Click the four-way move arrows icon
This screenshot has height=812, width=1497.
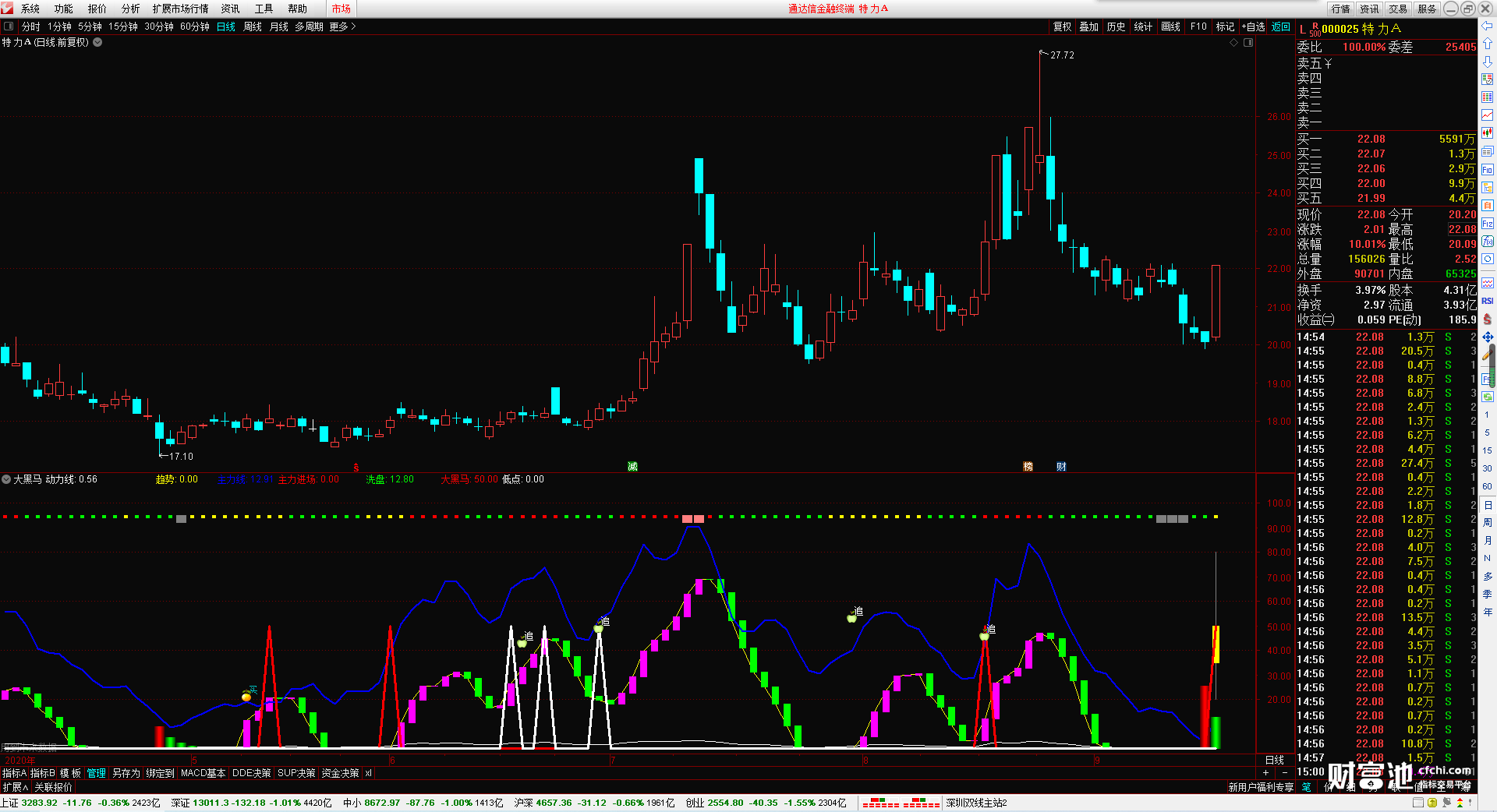tap(1488, 337)
